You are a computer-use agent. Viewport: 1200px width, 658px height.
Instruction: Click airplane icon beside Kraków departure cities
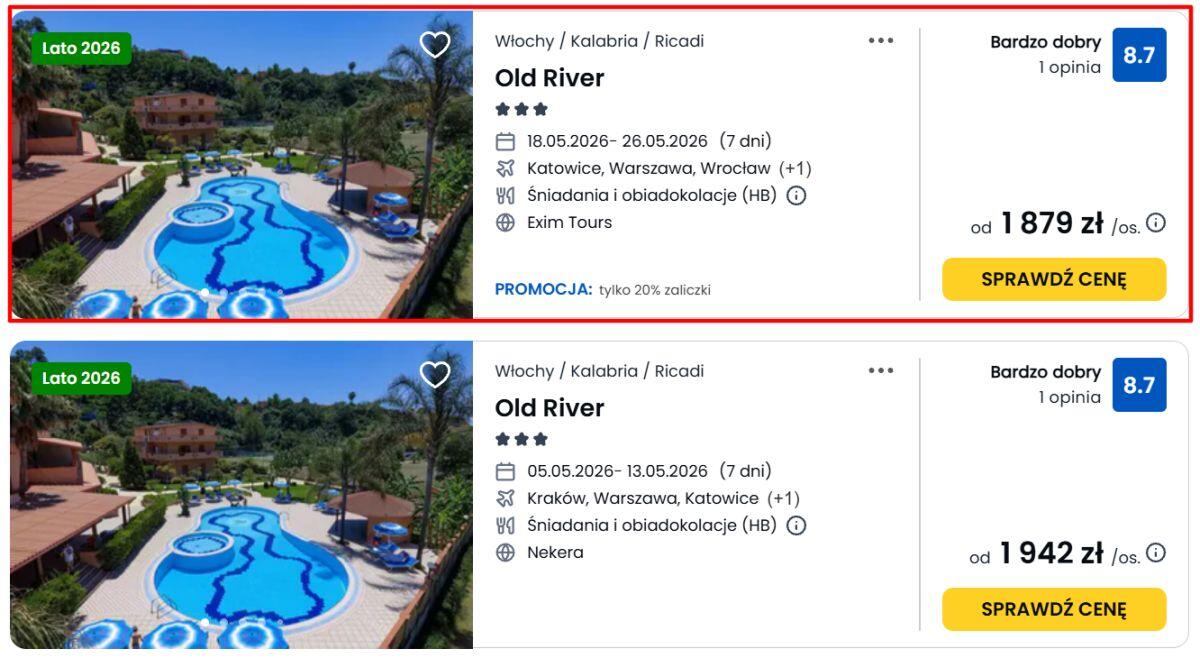pyautogui.click(x=506, y=498)
